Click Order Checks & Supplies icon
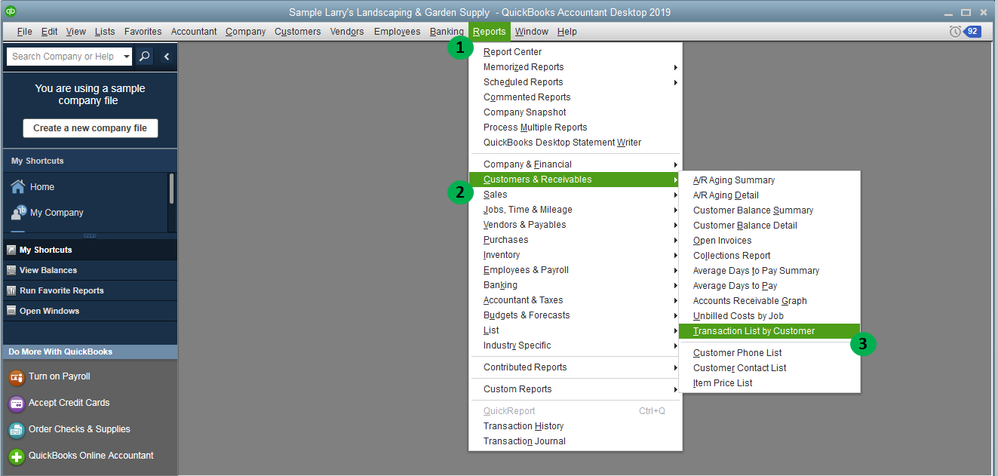The height and width of the screenshot is (476, 998). 17,430
